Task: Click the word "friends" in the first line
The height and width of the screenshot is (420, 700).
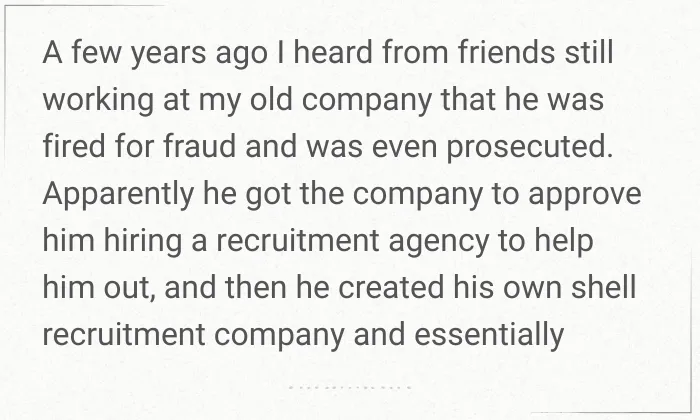Action: (x=506, y=52)
